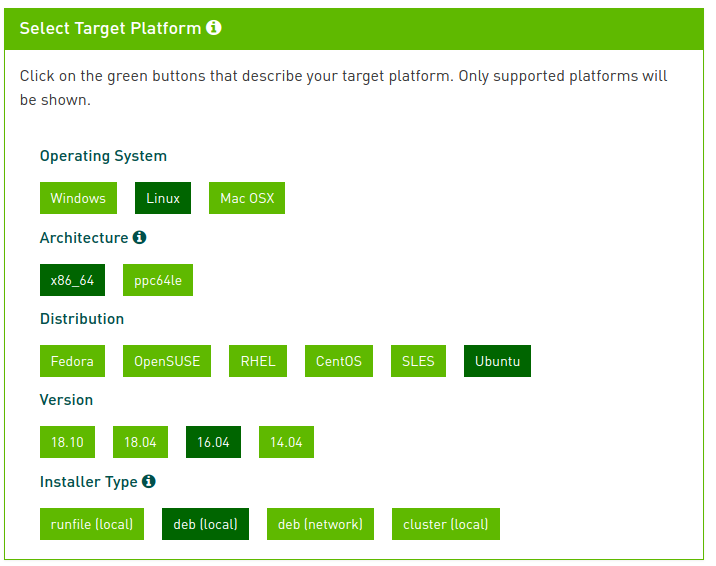Show Installer Type info icon tooltip
716x566 pixels.
149,481
